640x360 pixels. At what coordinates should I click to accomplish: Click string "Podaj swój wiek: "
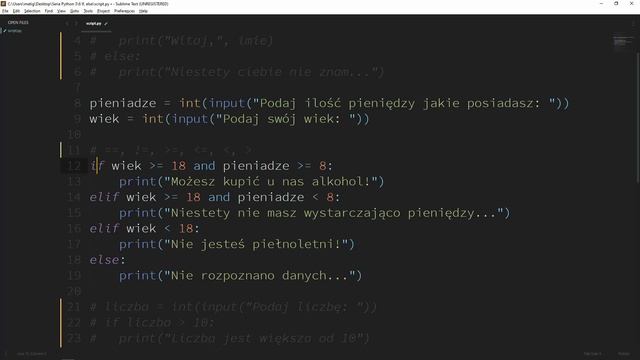point(286,119)
